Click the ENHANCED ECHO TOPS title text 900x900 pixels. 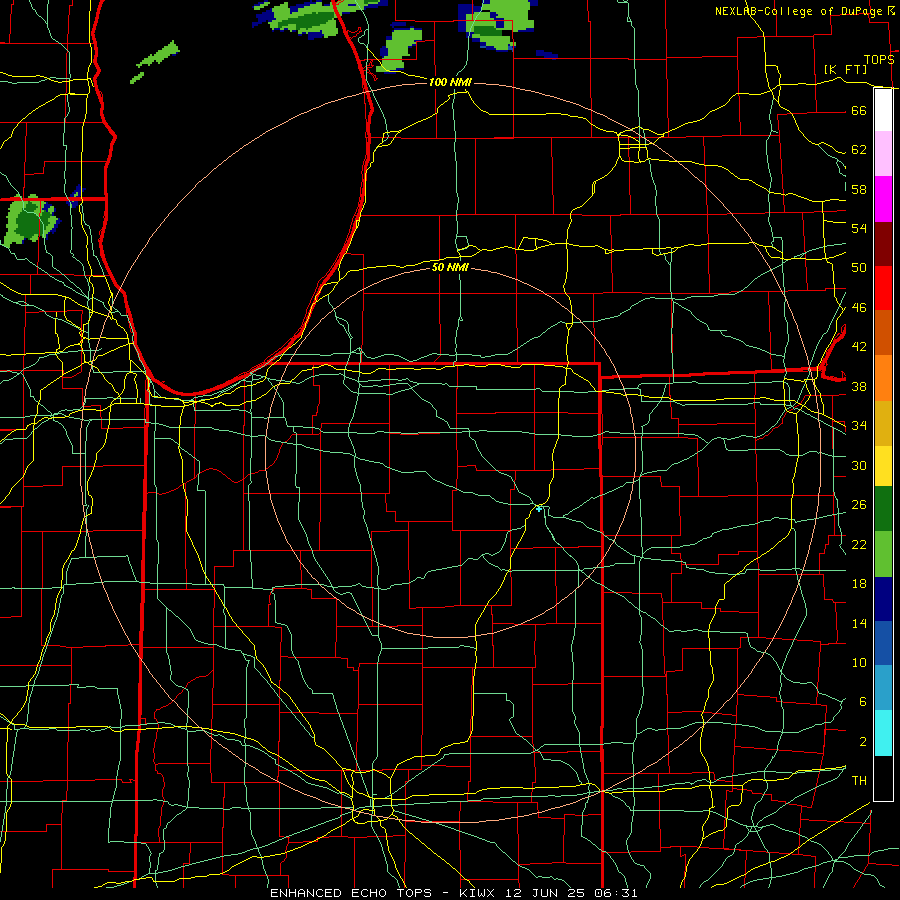(351, 893)
